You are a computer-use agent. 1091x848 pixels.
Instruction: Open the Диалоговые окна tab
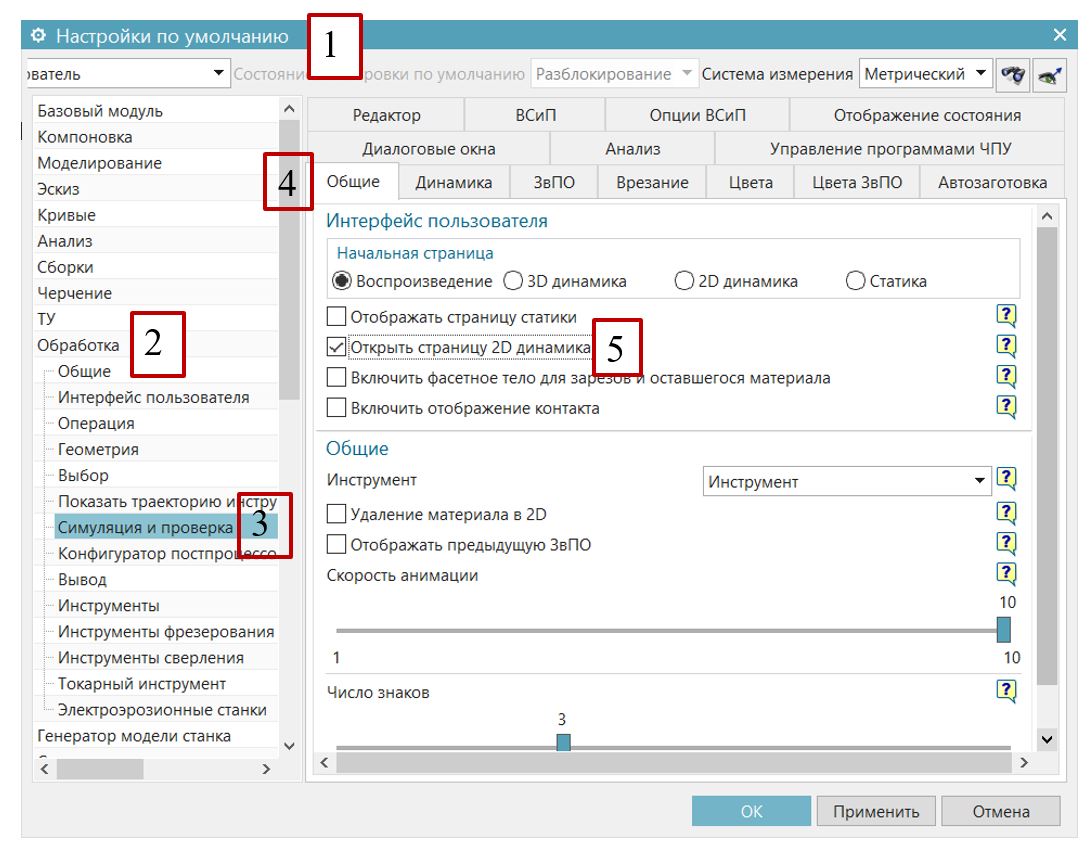(428, 146)
